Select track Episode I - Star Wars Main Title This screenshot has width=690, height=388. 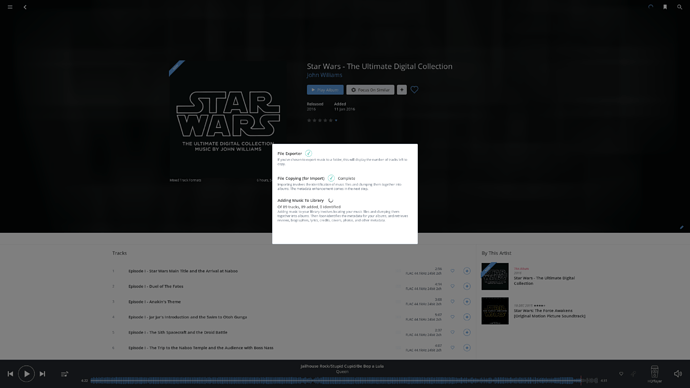183,271
